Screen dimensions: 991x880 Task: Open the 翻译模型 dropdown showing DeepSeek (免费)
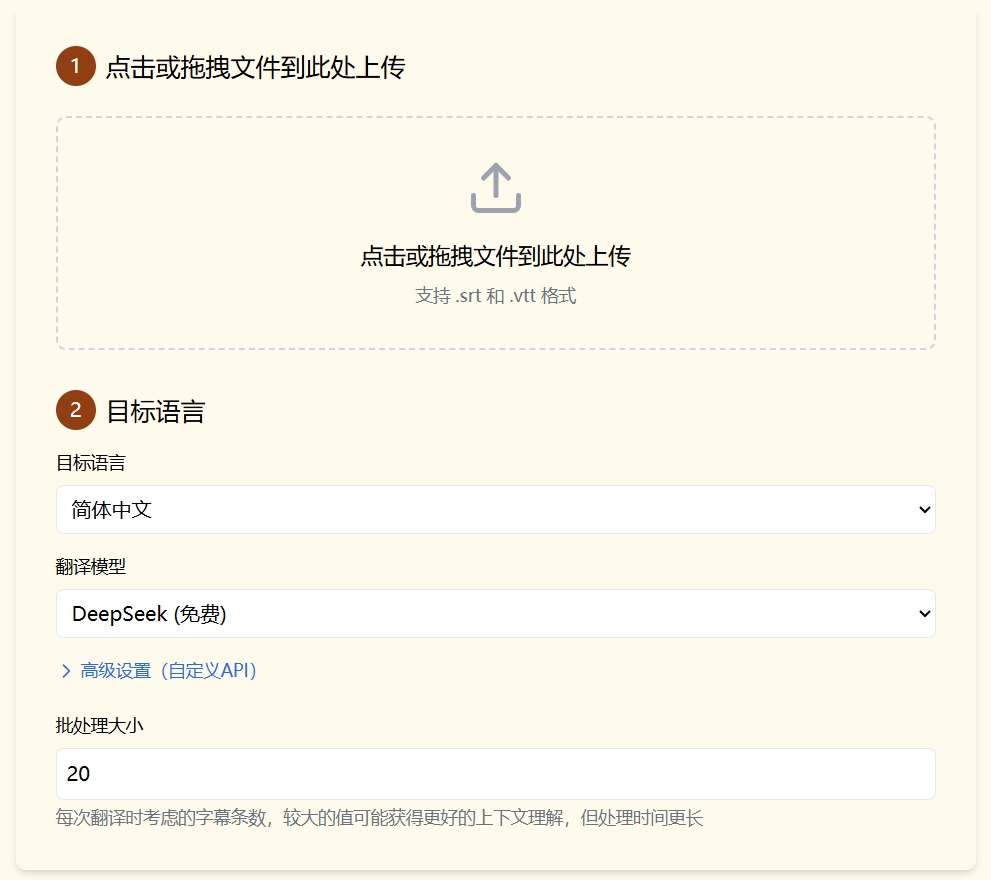point(496,613)
